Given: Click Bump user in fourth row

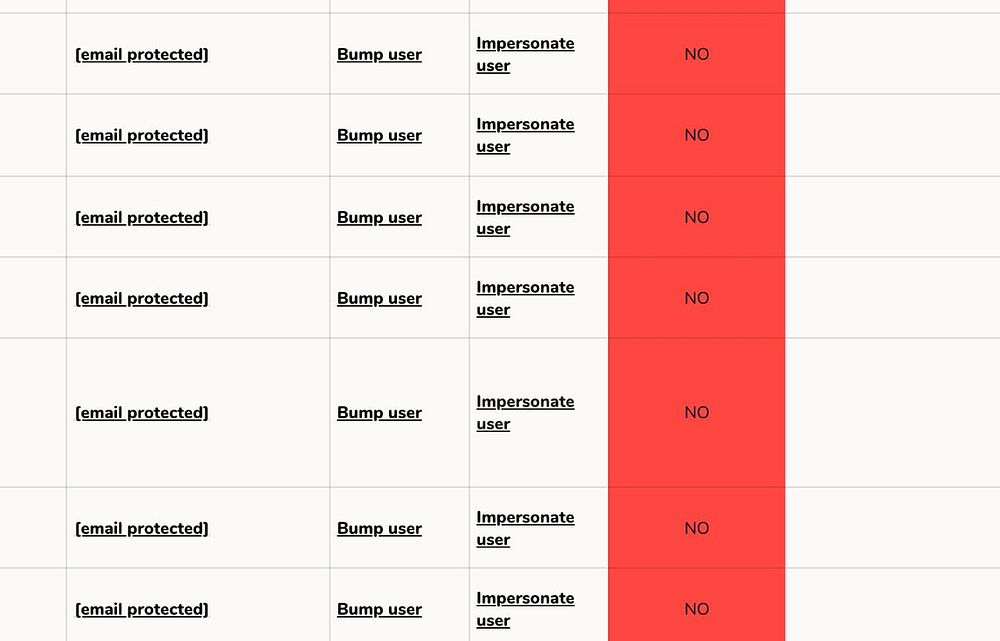Looking at the screenshot, I should coord(379,299).
